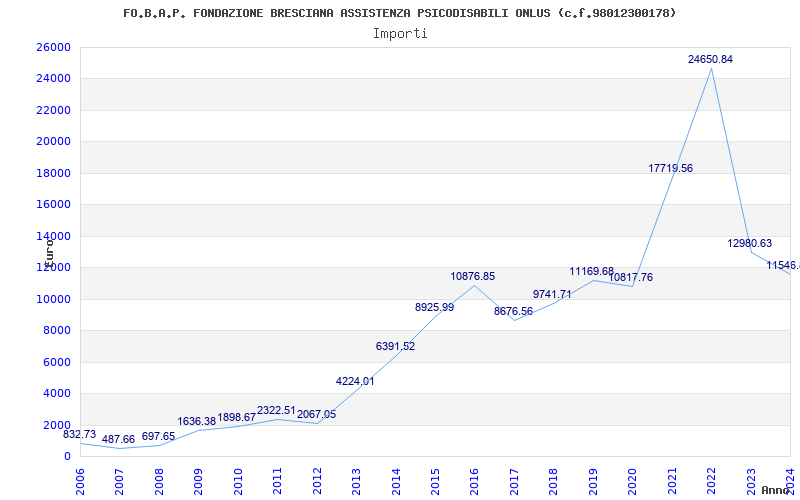Click the x-axis year 2017
This screenshot has width=800, height=500.
point(514,480)
